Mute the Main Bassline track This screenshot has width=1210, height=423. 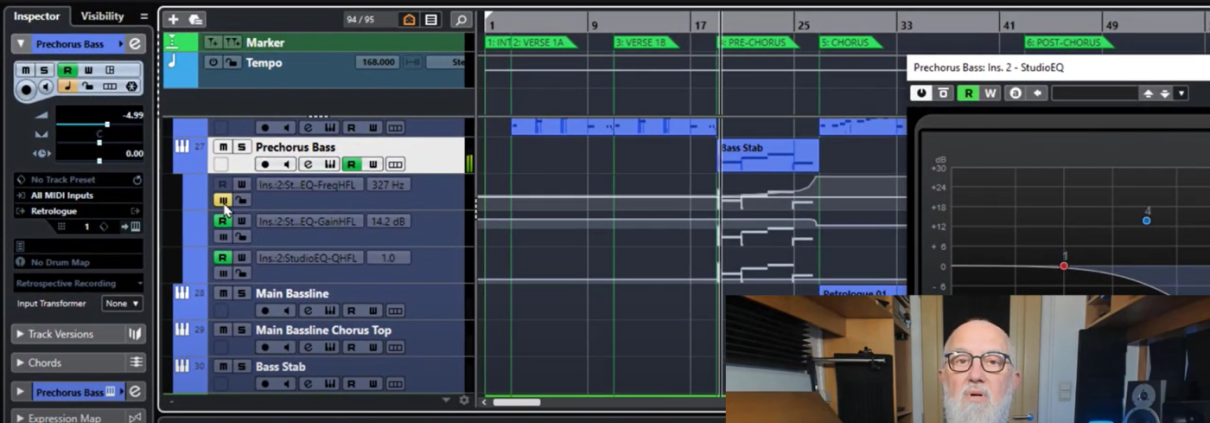(x=223, y=293)
